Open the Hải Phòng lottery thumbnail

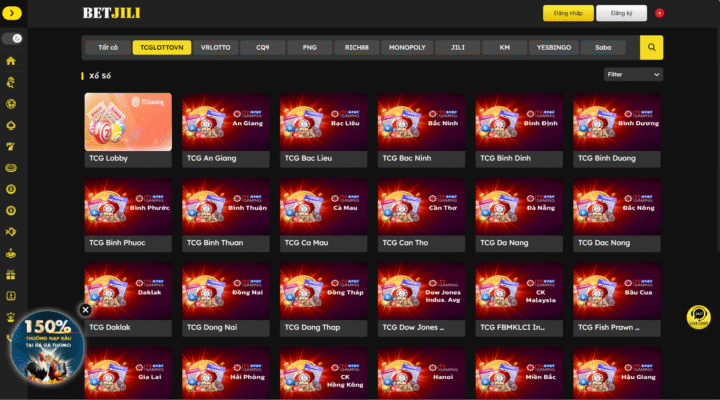(226, 373)
